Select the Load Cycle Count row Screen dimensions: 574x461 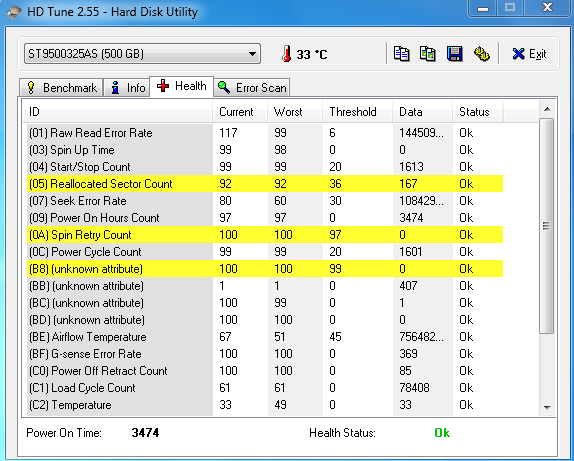click(x=265, y=387)
